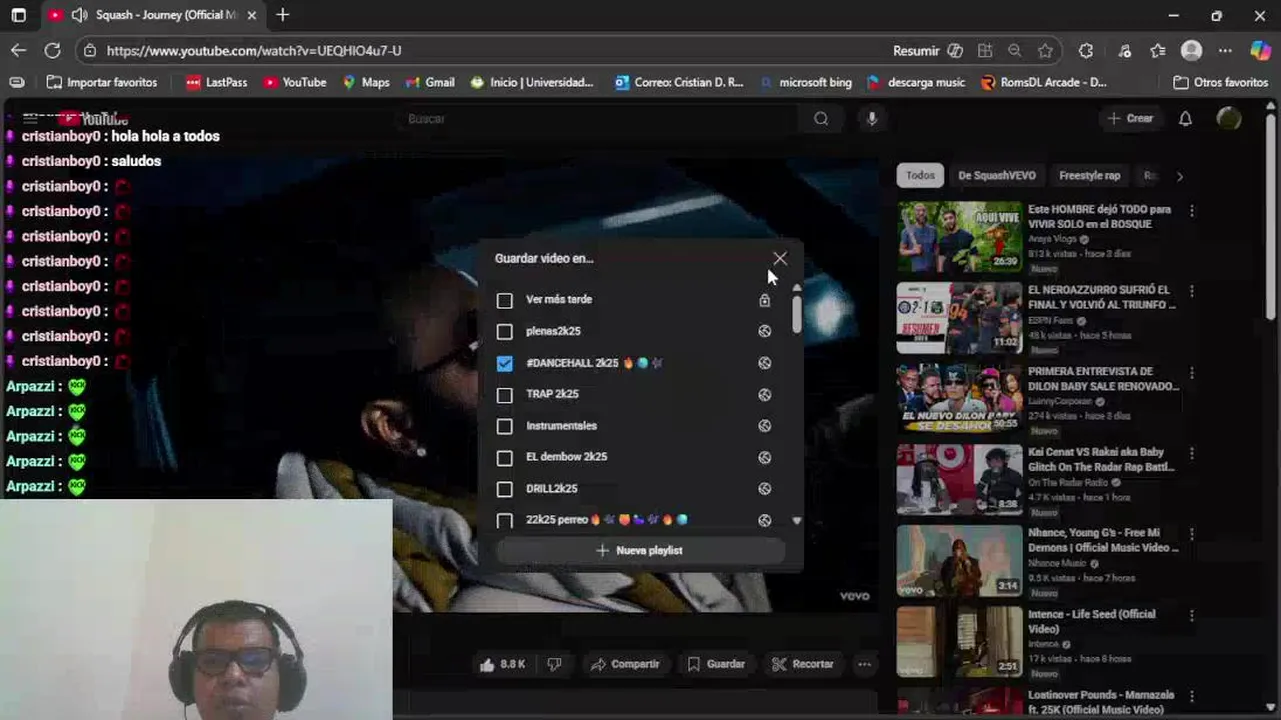This screenshot has width=1281, height=720.
Task: Click the playlist list scroll-down arrow
Action: (x=797, y=521)
